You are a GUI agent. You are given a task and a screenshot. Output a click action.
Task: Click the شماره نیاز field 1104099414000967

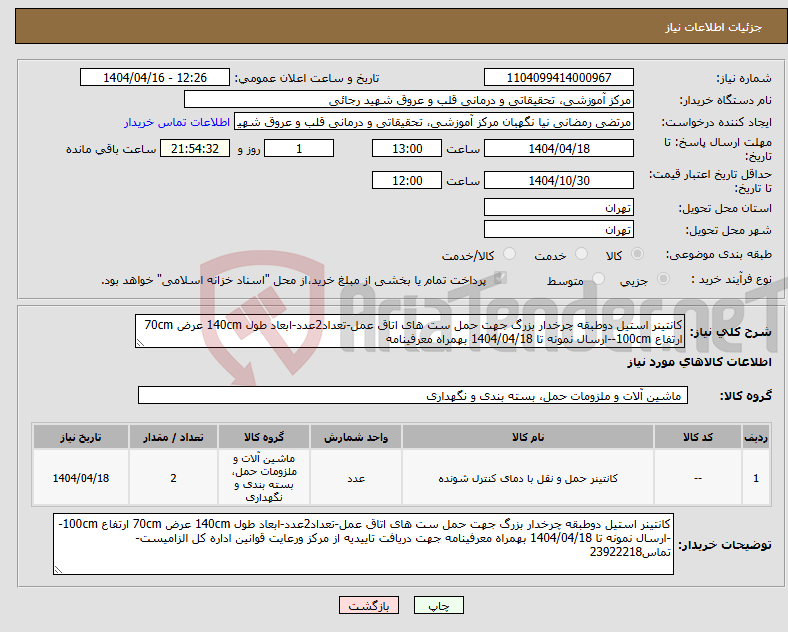click(558, 77)
